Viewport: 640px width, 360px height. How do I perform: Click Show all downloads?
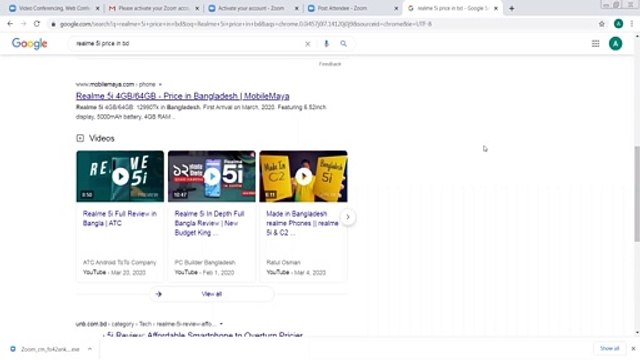tap(609, 349)
